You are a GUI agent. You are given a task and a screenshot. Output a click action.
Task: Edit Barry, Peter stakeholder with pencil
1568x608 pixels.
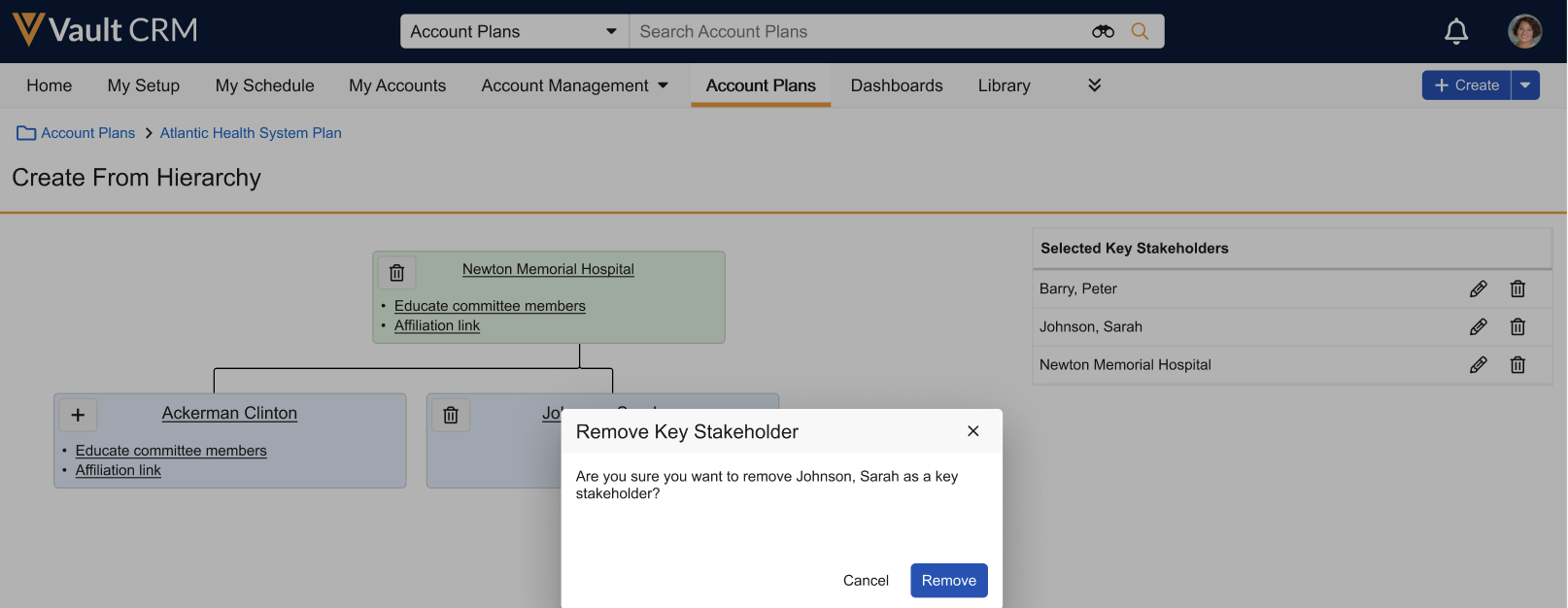coord(1478,288)
